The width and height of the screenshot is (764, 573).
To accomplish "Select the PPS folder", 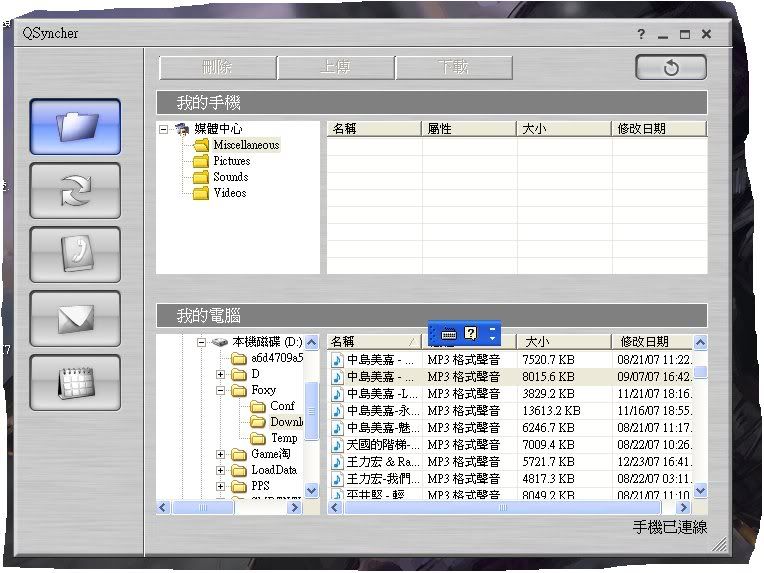I will (260, 486).
